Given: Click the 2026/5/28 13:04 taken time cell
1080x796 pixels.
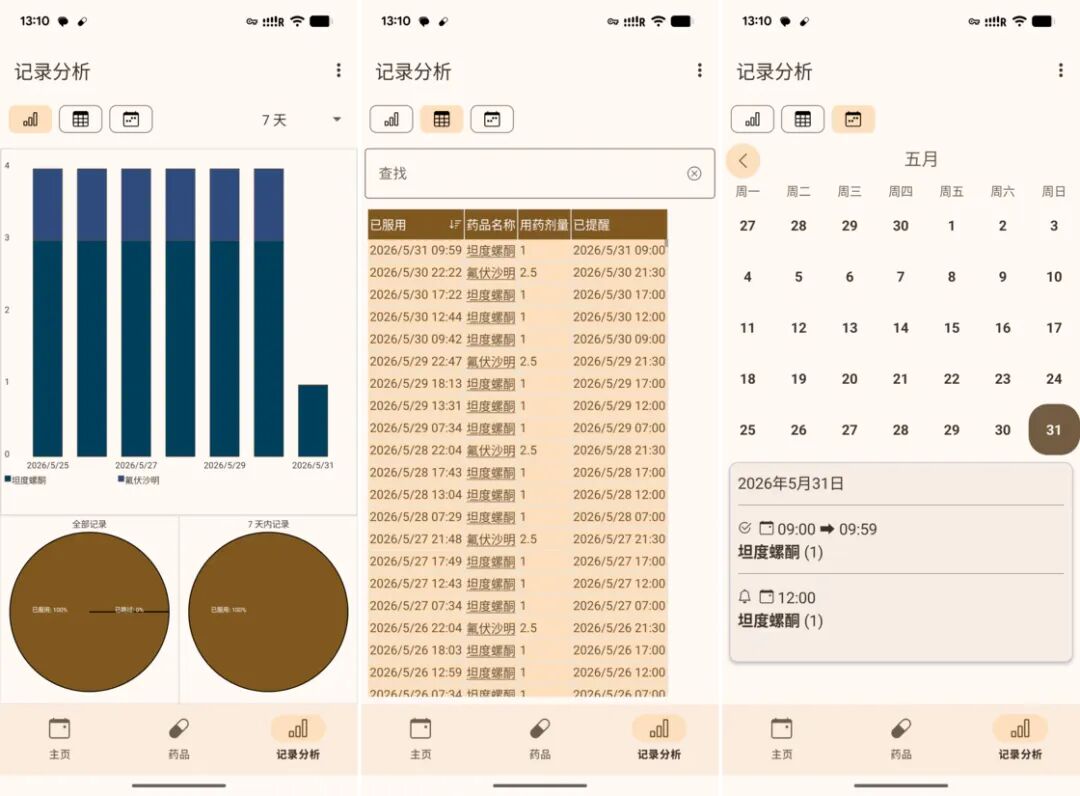Looking at the screenshot, I should click(x=415, y=494).
